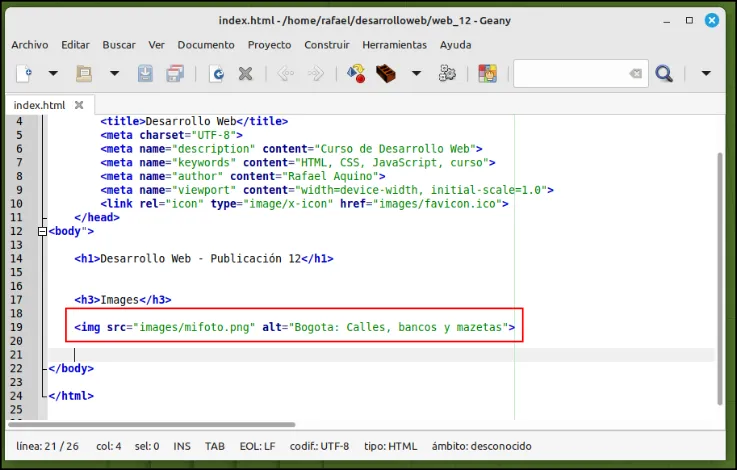Image resolution: width=737 pixels, height=470 pixels.
Task: Compile the file using compile icon
Action: [x=356, y=74]
